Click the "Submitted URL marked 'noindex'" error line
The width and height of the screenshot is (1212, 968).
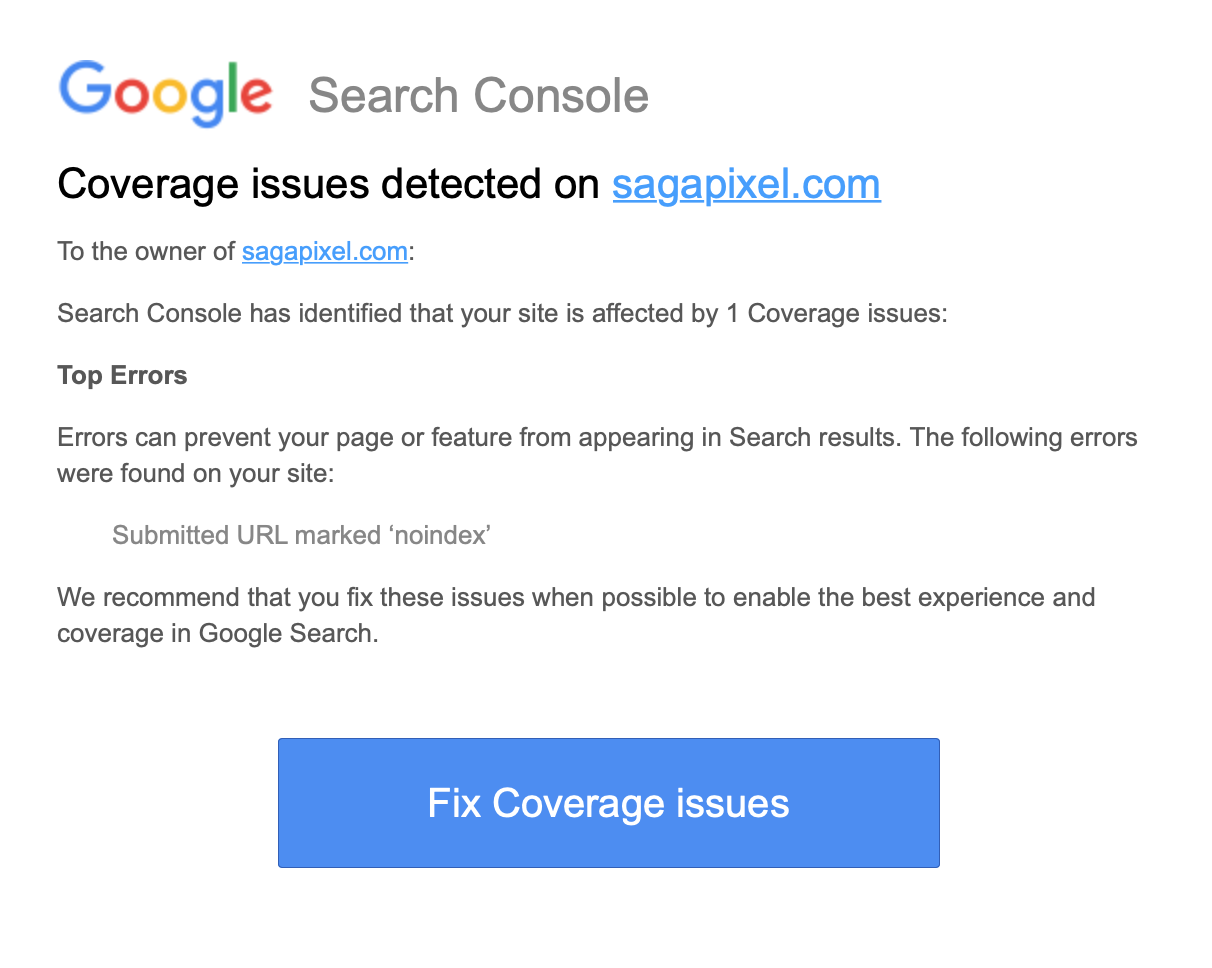301,535
